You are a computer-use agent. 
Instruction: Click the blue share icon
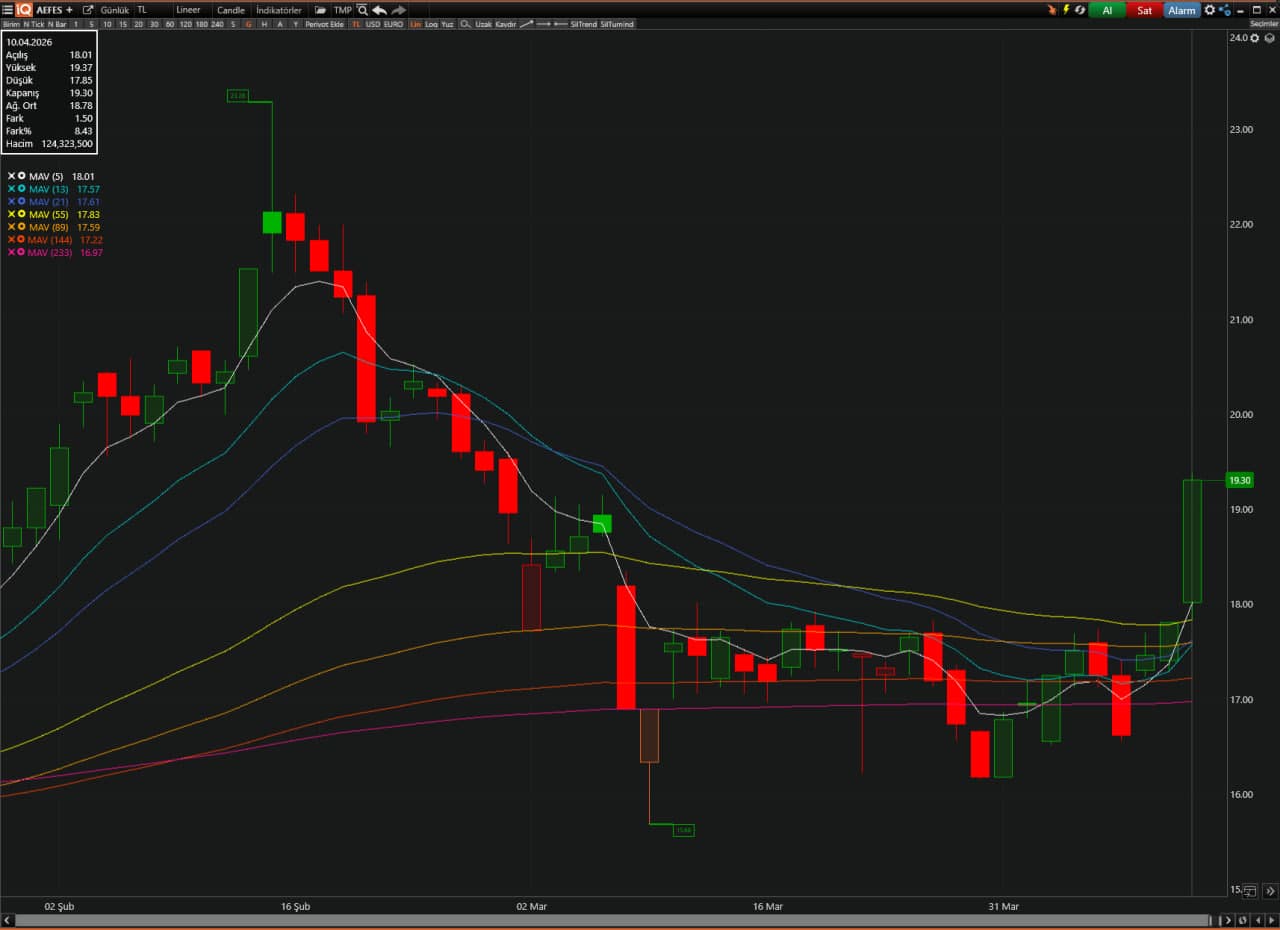coord(1224,10)
